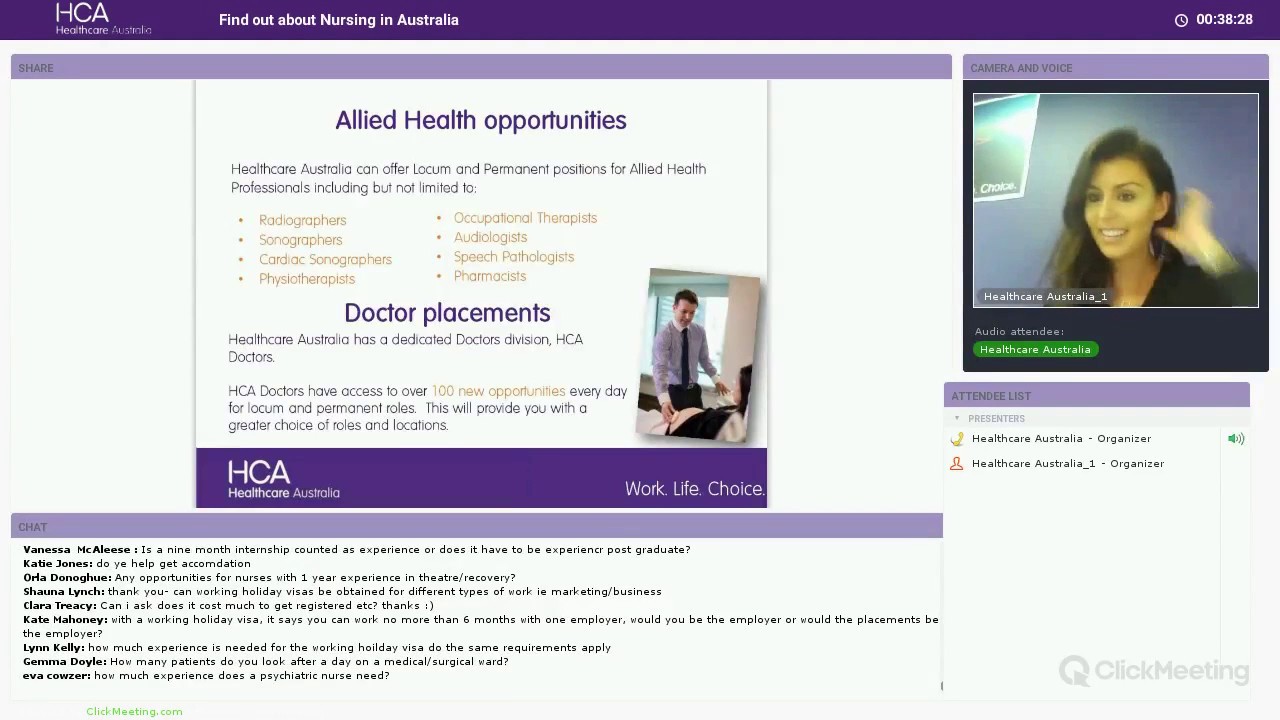Click the doctor photo on the slide

click(698, 355)
